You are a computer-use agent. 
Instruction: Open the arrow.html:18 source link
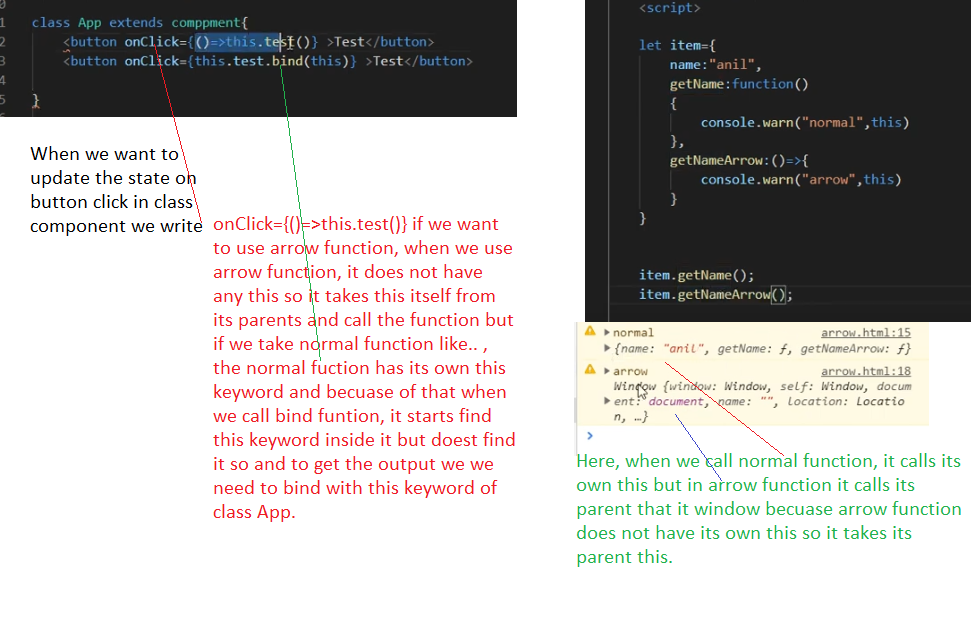pyautogui.click(x=865, y=371)
